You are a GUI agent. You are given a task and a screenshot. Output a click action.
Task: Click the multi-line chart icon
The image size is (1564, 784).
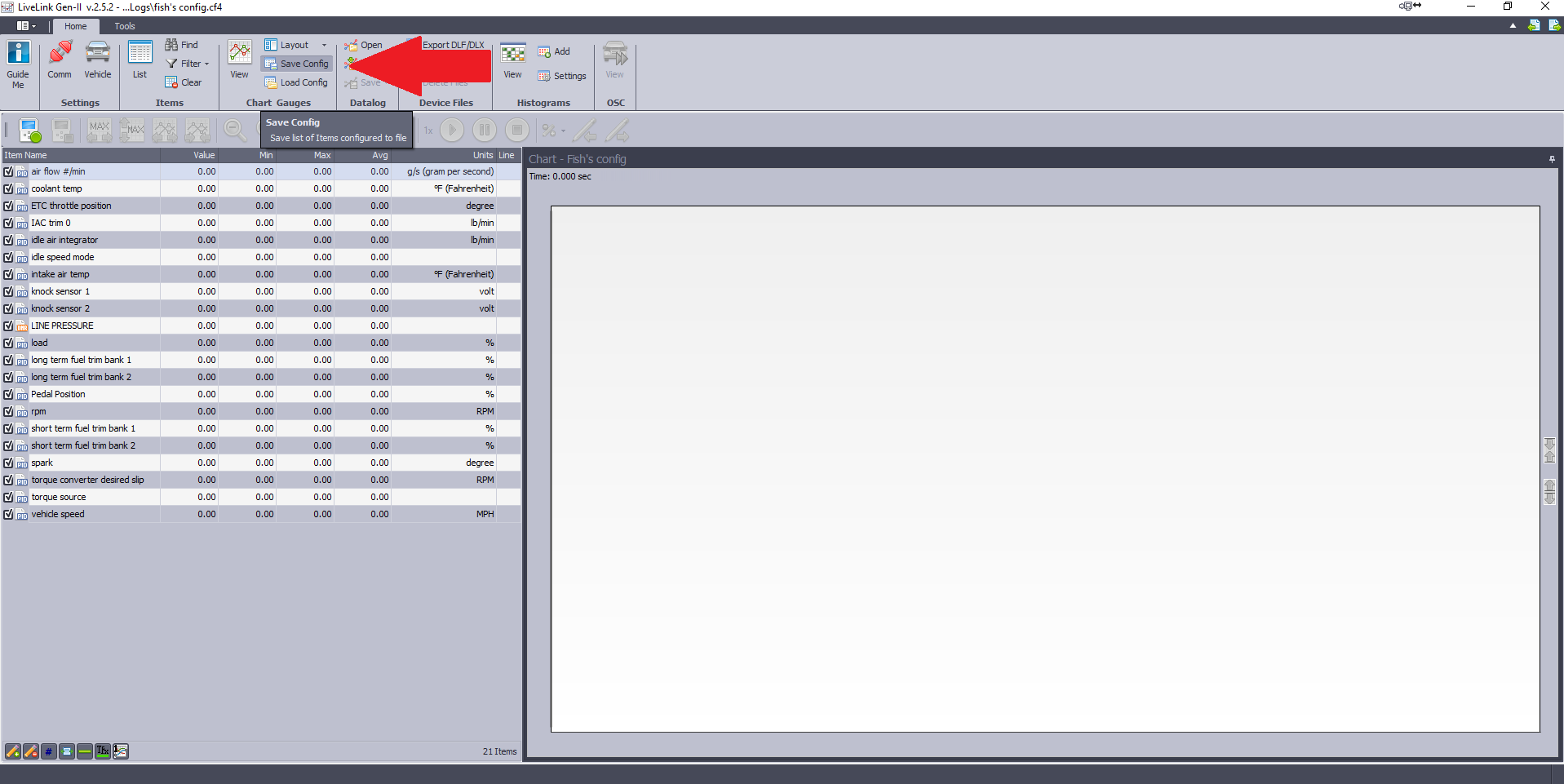[121, 751]
